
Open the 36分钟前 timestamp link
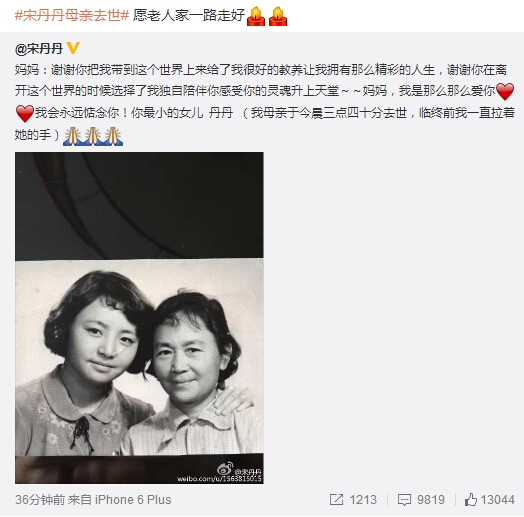40,500
